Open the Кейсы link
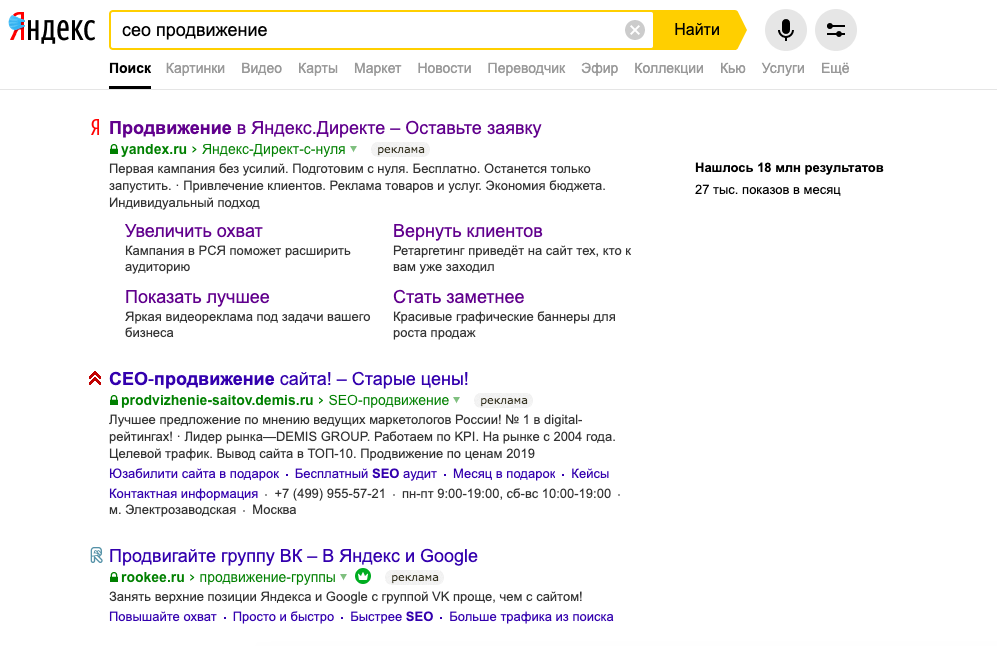Image resolution: width=997 pixels, height=646 pixels. [x=590, y=474]
